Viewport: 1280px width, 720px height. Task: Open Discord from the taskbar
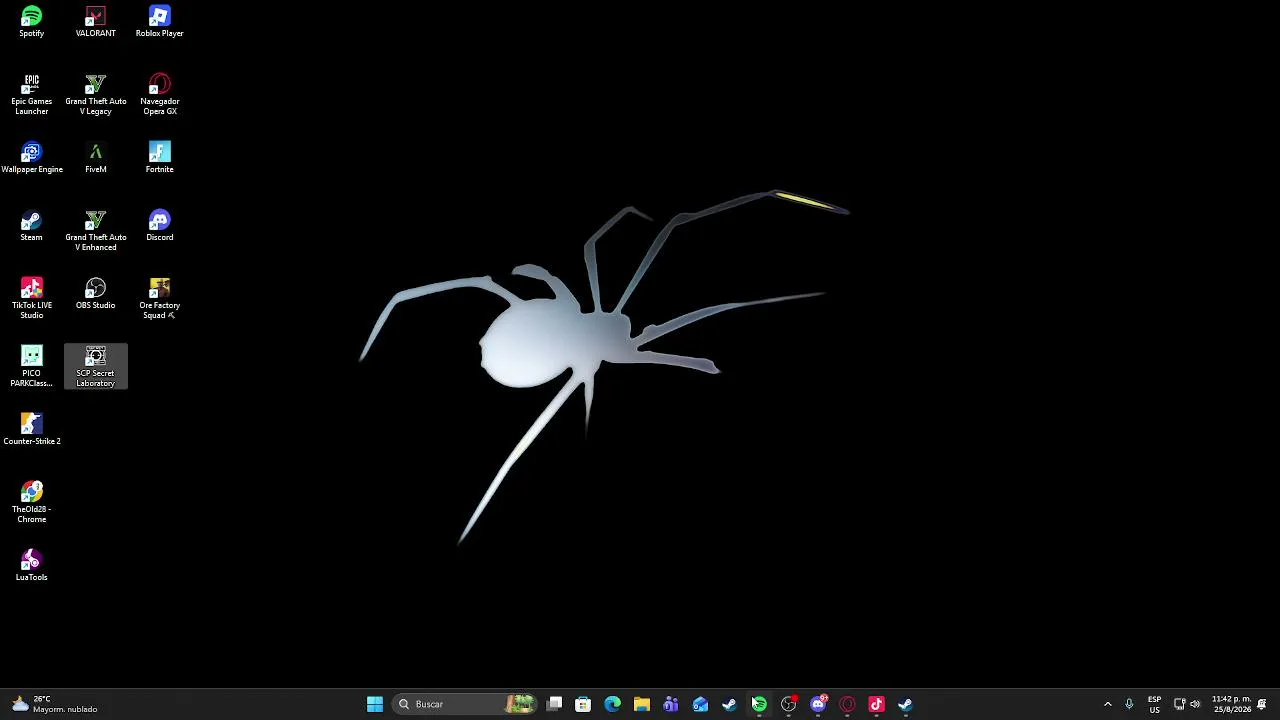[818, 704]
